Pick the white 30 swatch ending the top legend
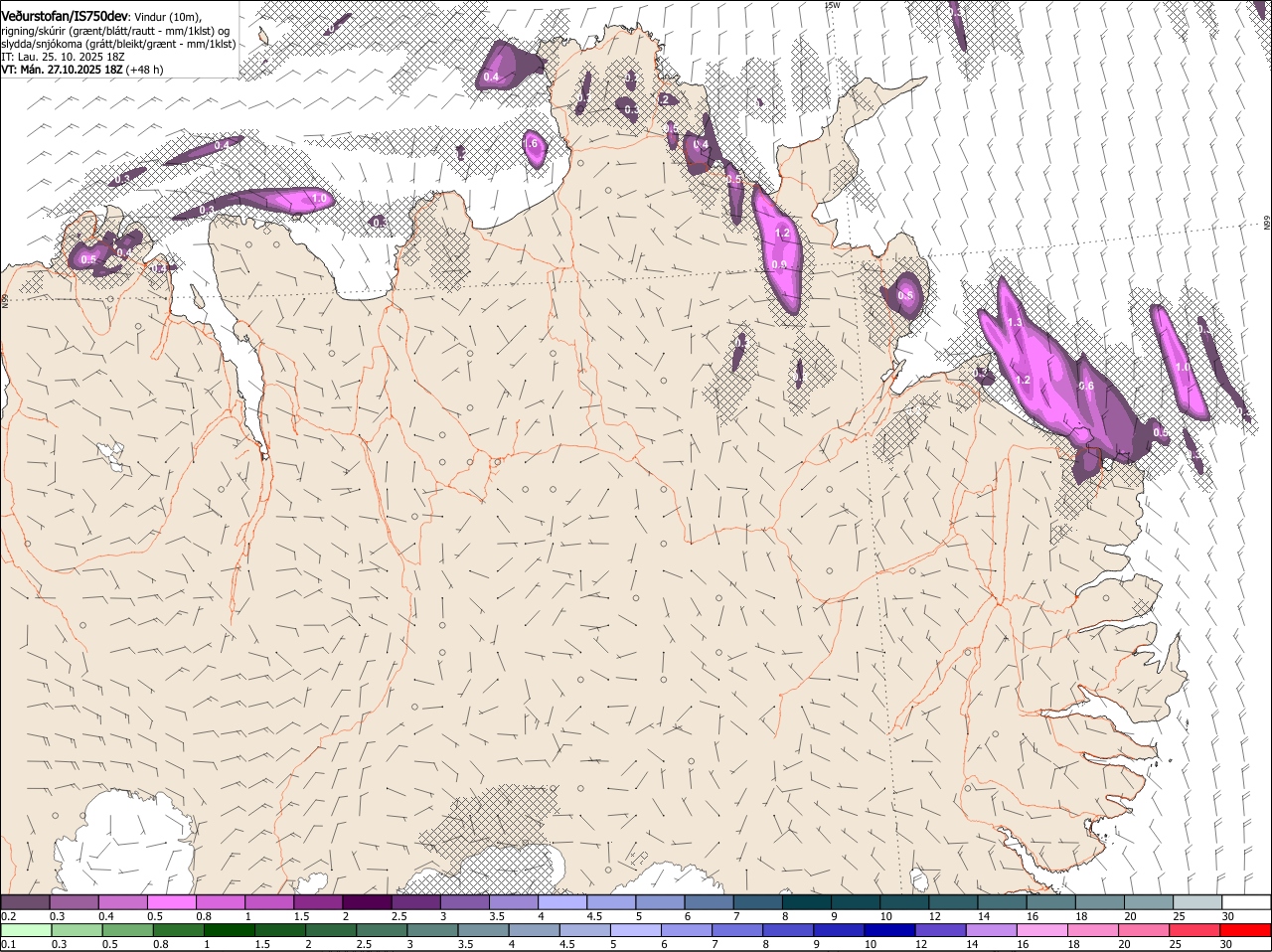Screen dimensions: 1272x952 point(1246,902)
